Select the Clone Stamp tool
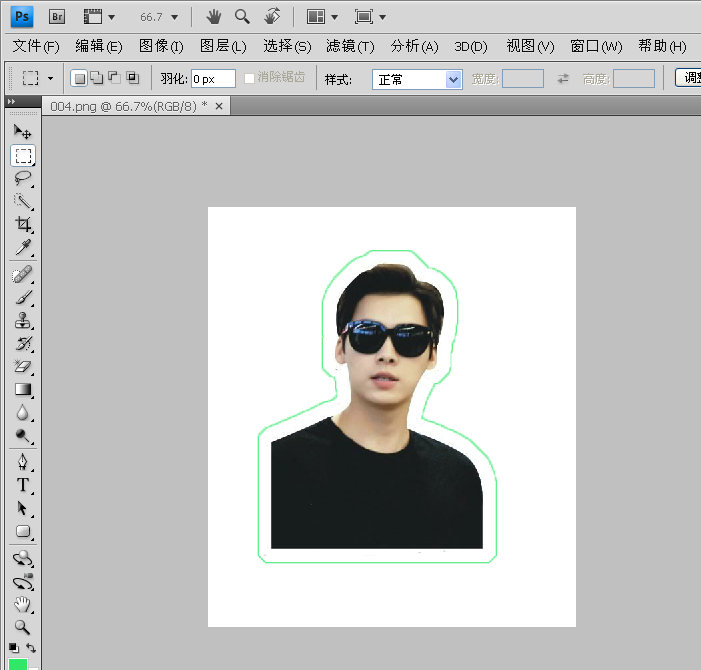The height and width of the screenshot is (670, 701). point(22,321)
